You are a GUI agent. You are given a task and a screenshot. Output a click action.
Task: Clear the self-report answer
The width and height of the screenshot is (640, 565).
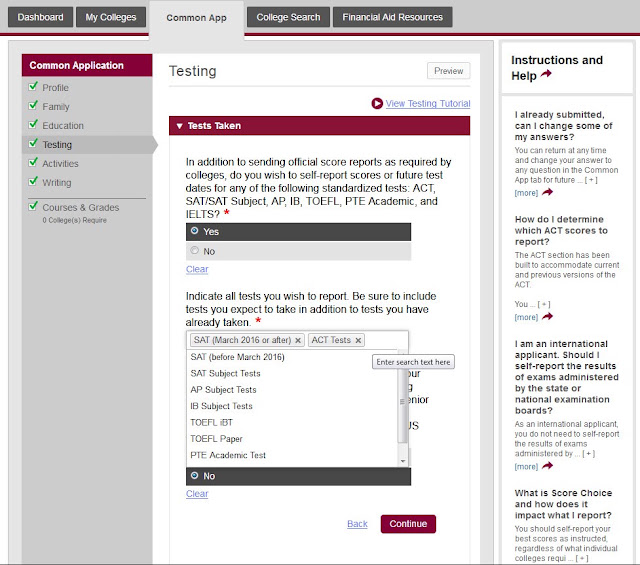(197, 269)
